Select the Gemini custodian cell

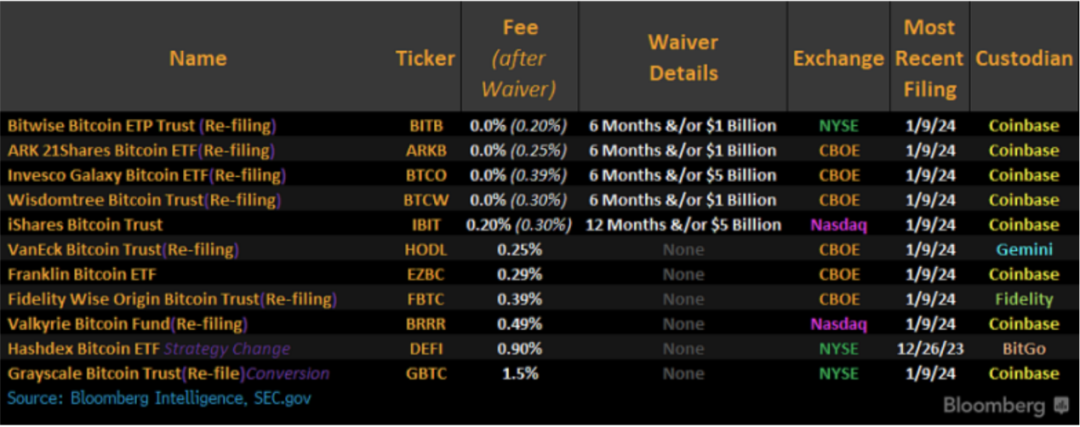[x=1023, y=250]
